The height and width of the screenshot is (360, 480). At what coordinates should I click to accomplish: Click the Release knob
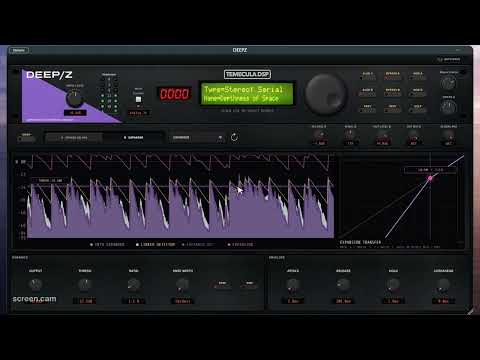343,284
